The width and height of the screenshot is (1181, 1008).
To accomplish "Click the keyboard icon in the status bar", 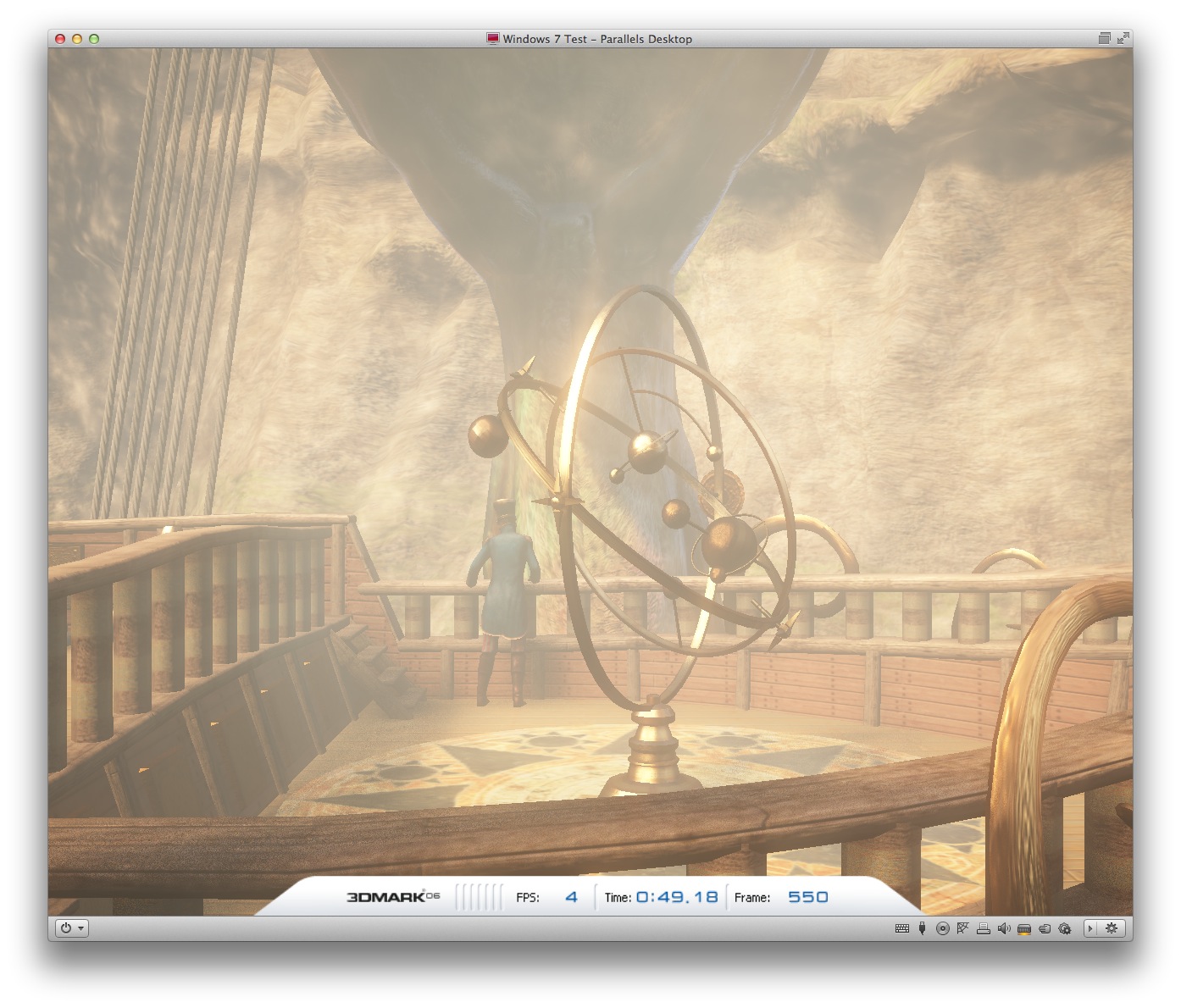I will (902, 928).
